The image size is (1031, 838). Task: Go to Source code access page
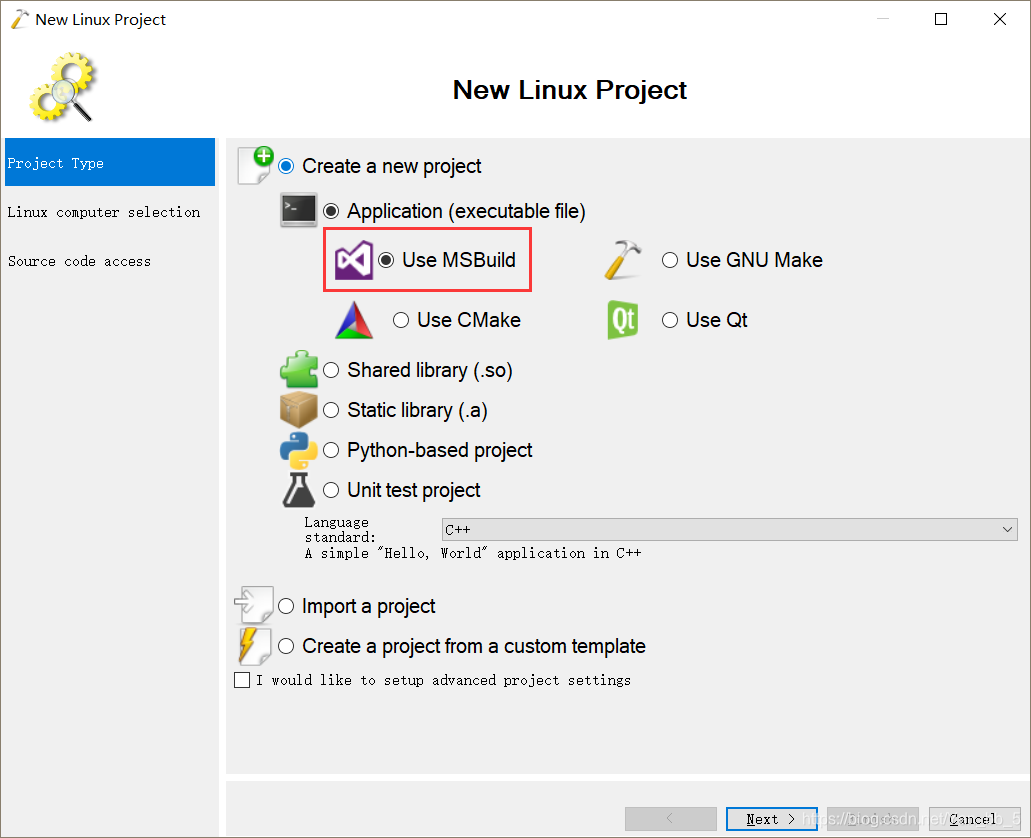click(x=79, y=262)
